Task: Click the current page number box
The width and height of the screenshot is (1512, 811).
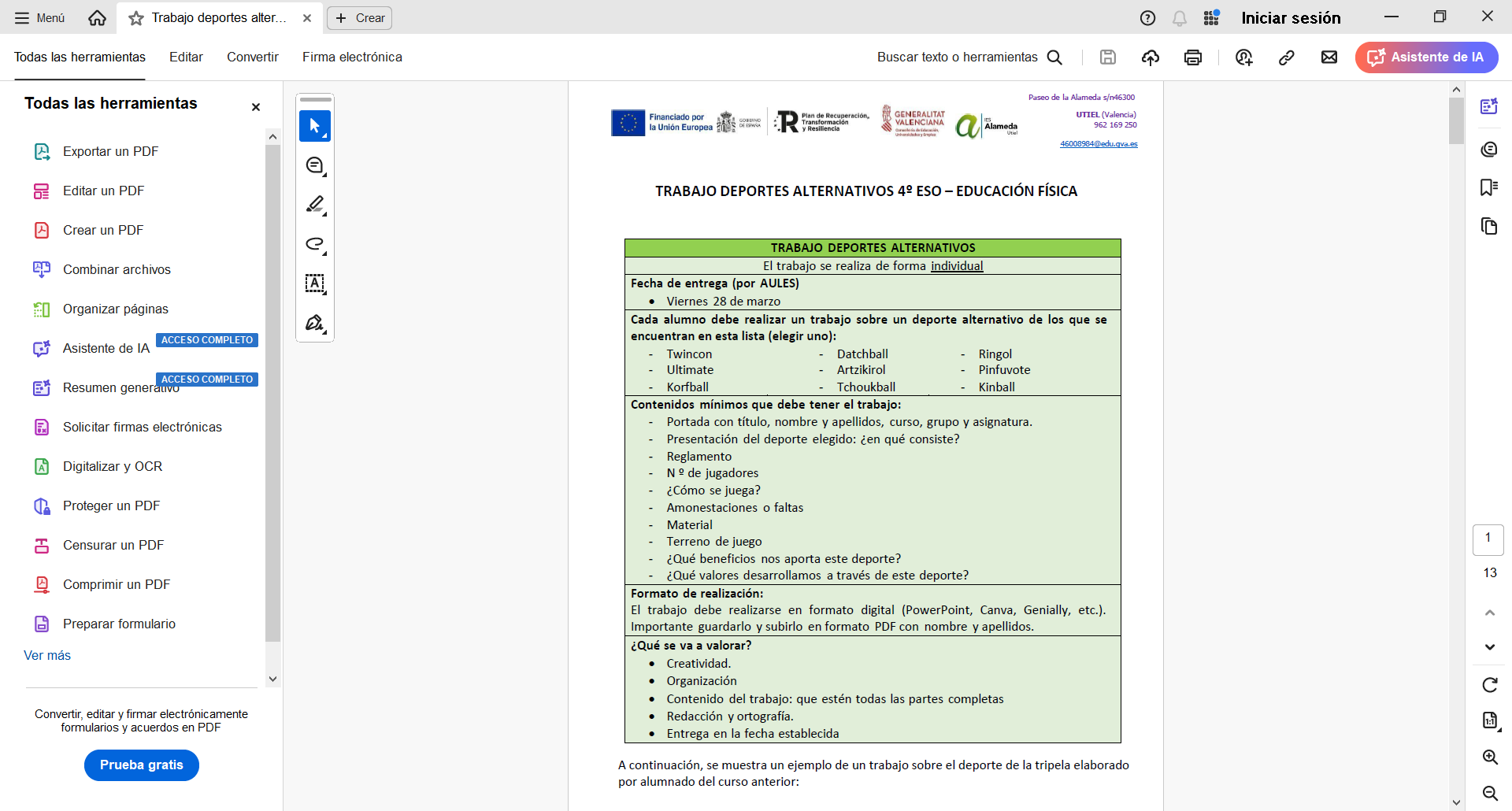Action: tap(1488, 539)
